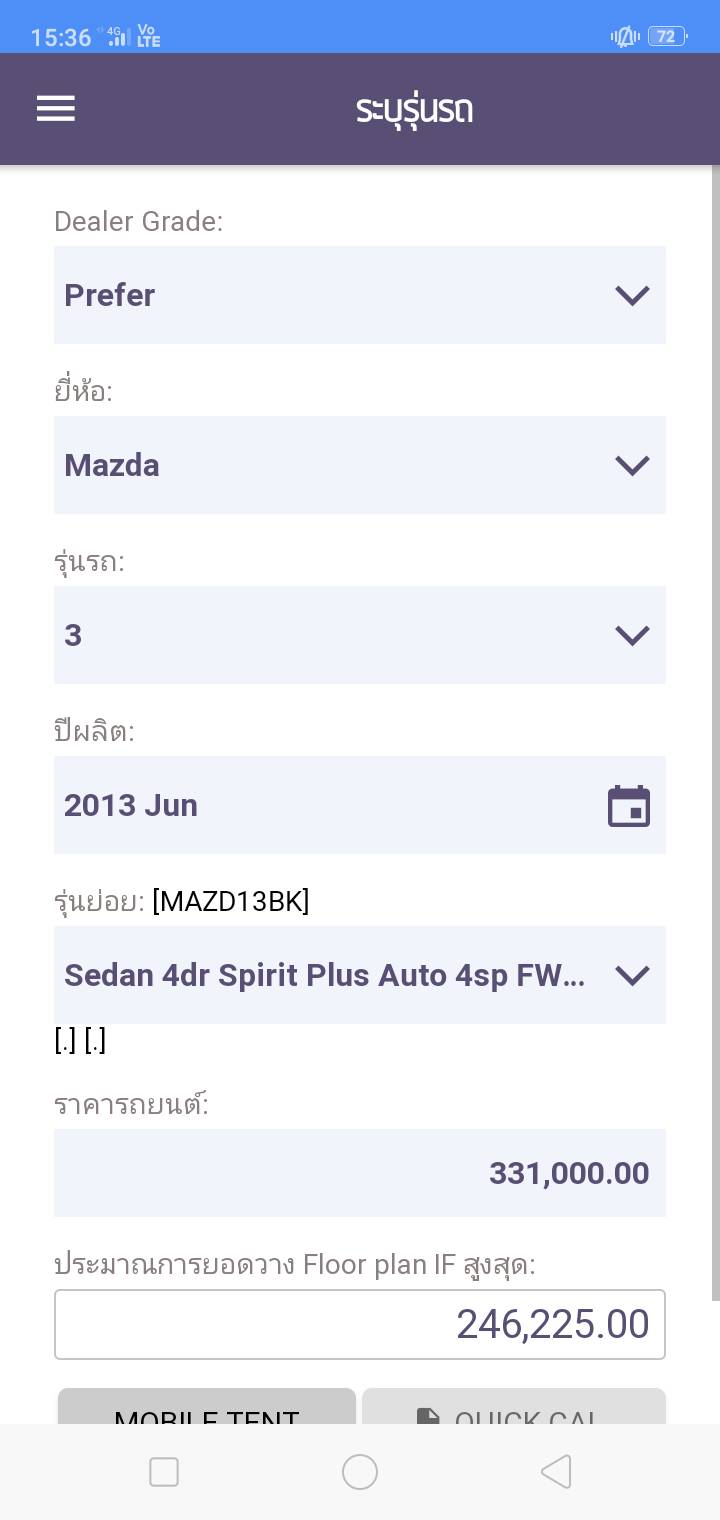The height and width of the screenshot is (1520, 720).
Task: Open the calendar picker for production year
Action: [x=629, y=806]
